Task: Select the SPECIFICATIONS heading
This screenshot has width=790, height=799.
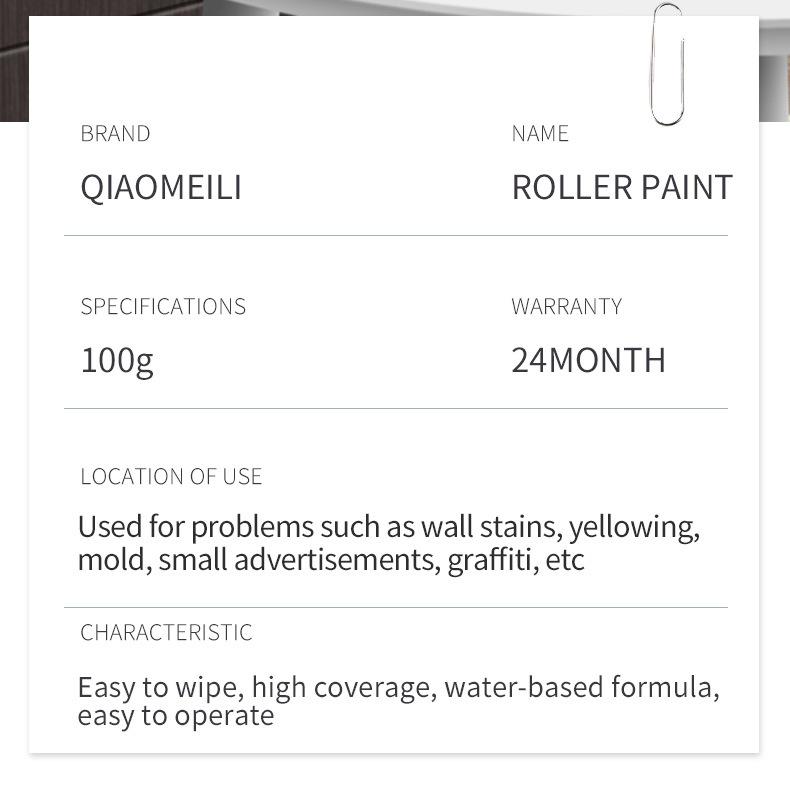Action: [x=163, y=306]
